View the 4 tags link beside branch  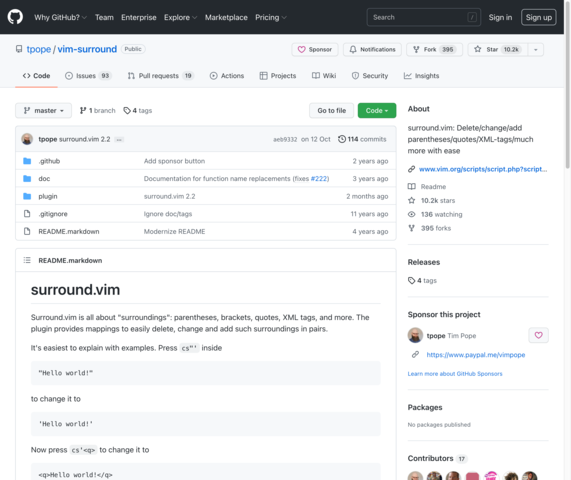click(138, 110)
